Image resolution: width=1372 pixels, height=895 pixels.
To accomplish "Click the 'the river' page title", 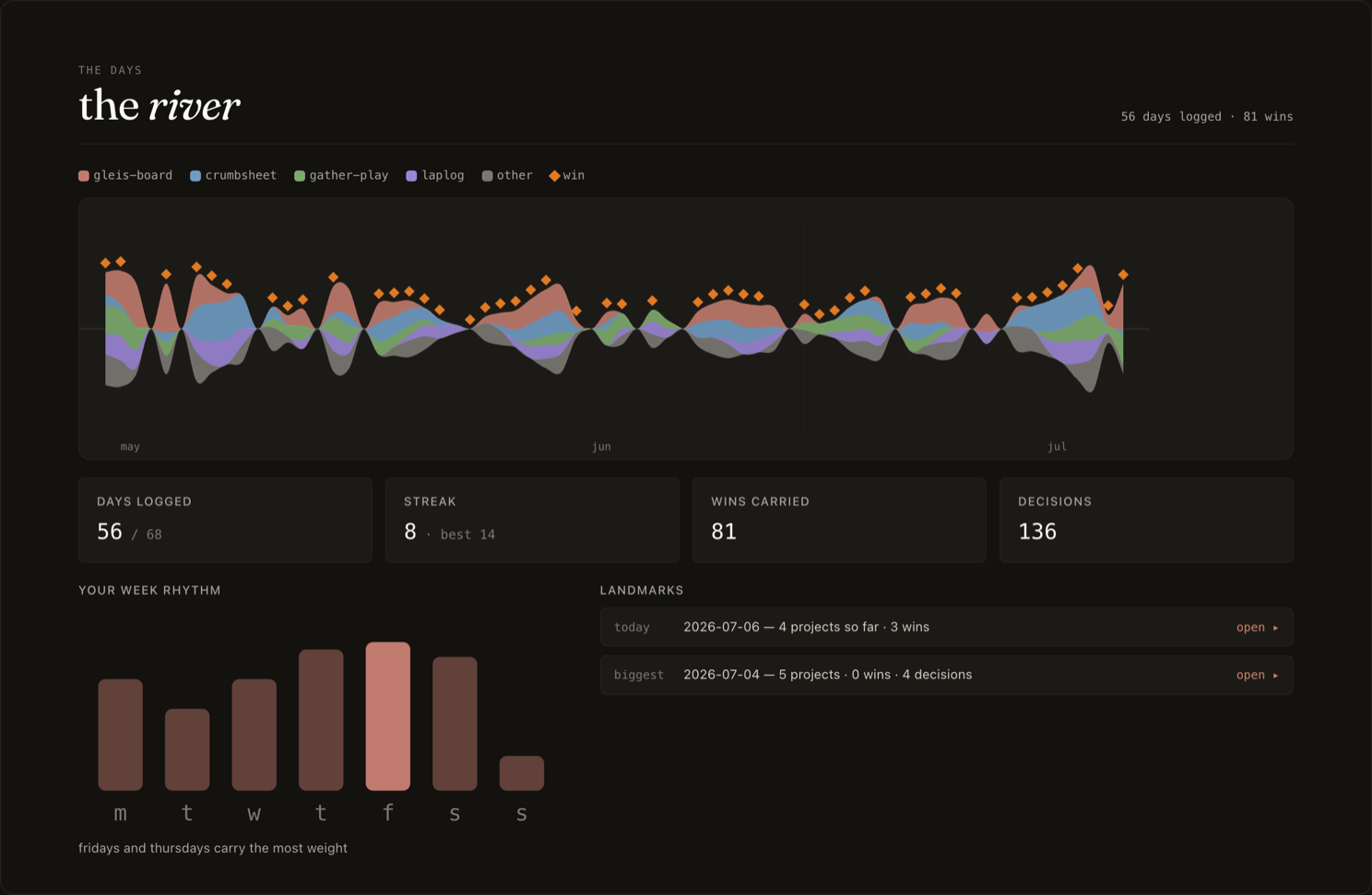I will pyautogui.click(x=160, y=105).
